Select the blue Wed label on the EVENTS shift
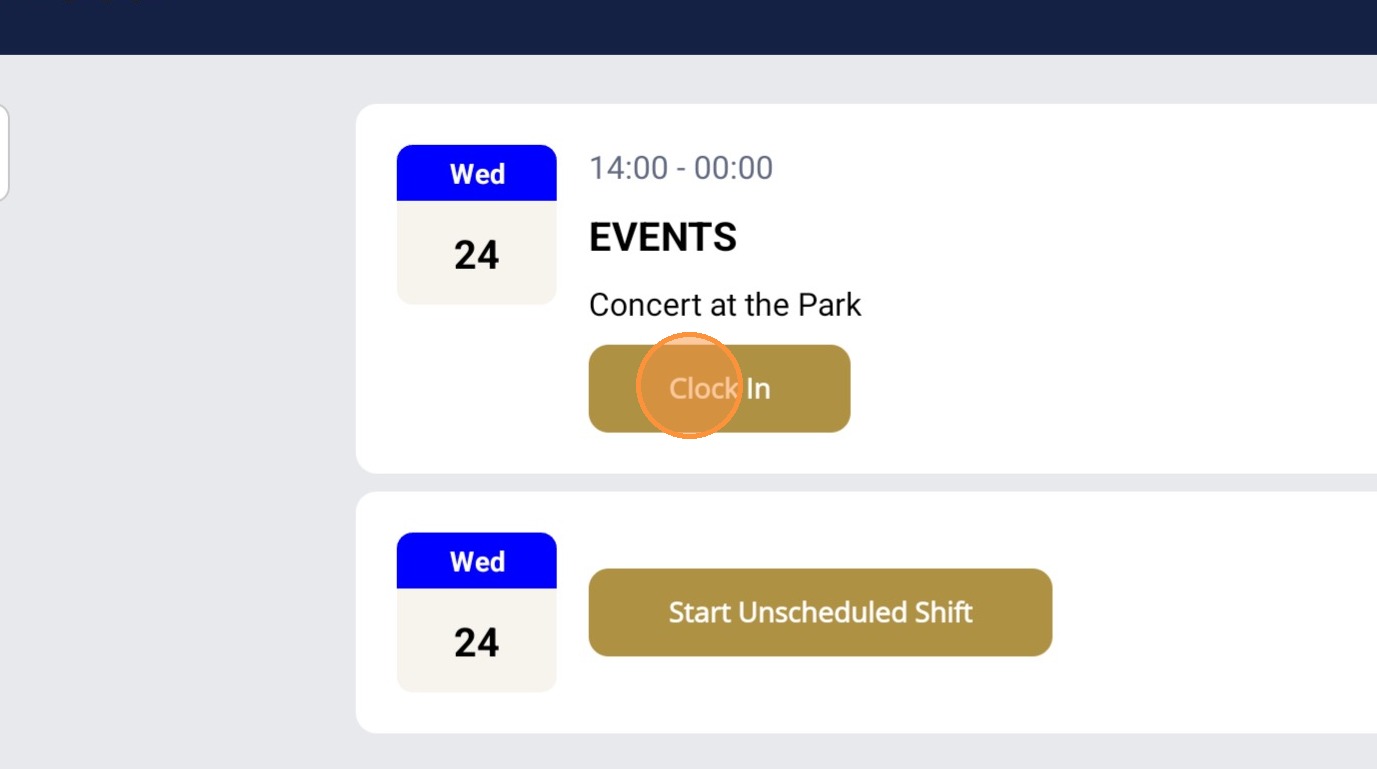1377x769 pixels. tap(476, 173)
